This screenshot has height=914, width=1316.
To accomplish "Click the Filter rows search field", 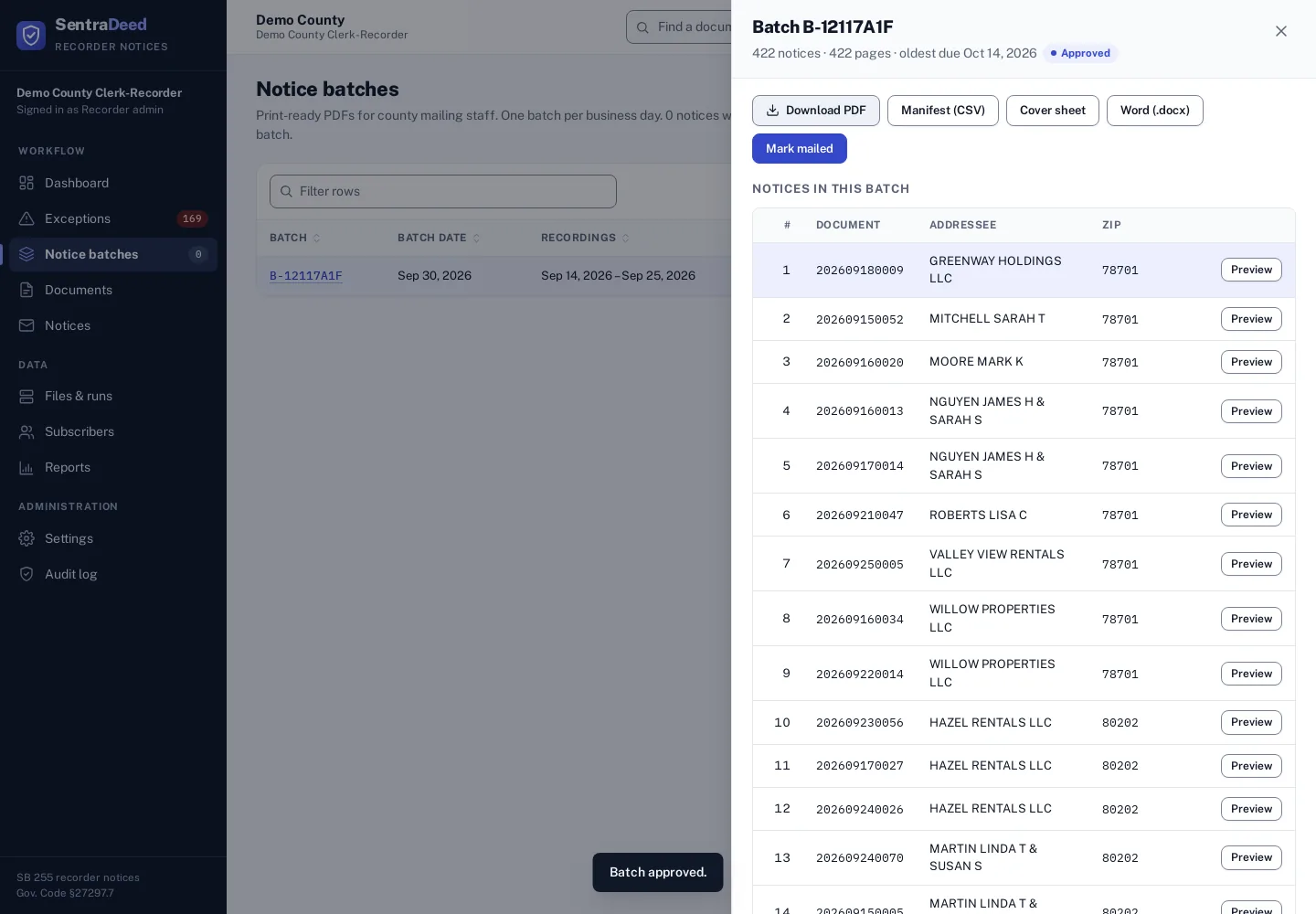I will (443, 191).
